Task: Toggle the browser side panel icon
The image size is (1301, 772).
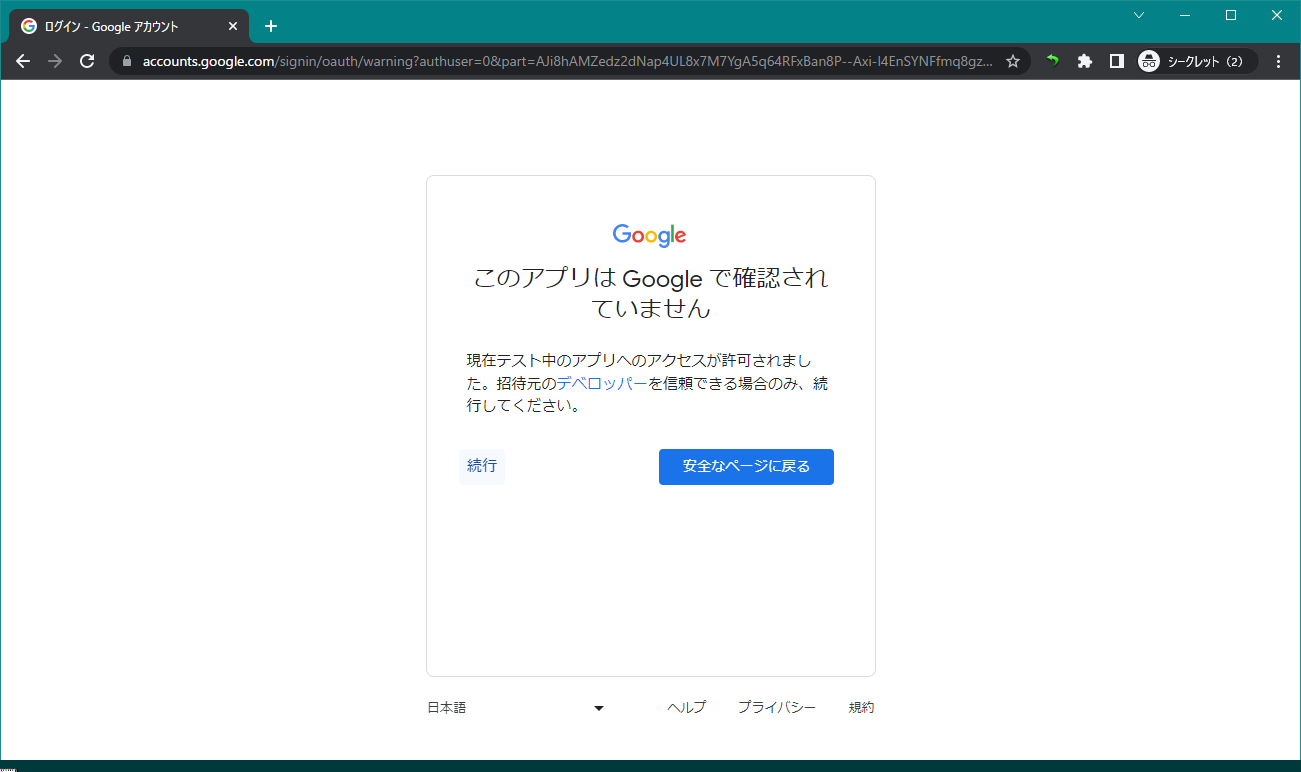Action: click(1117, 61)
